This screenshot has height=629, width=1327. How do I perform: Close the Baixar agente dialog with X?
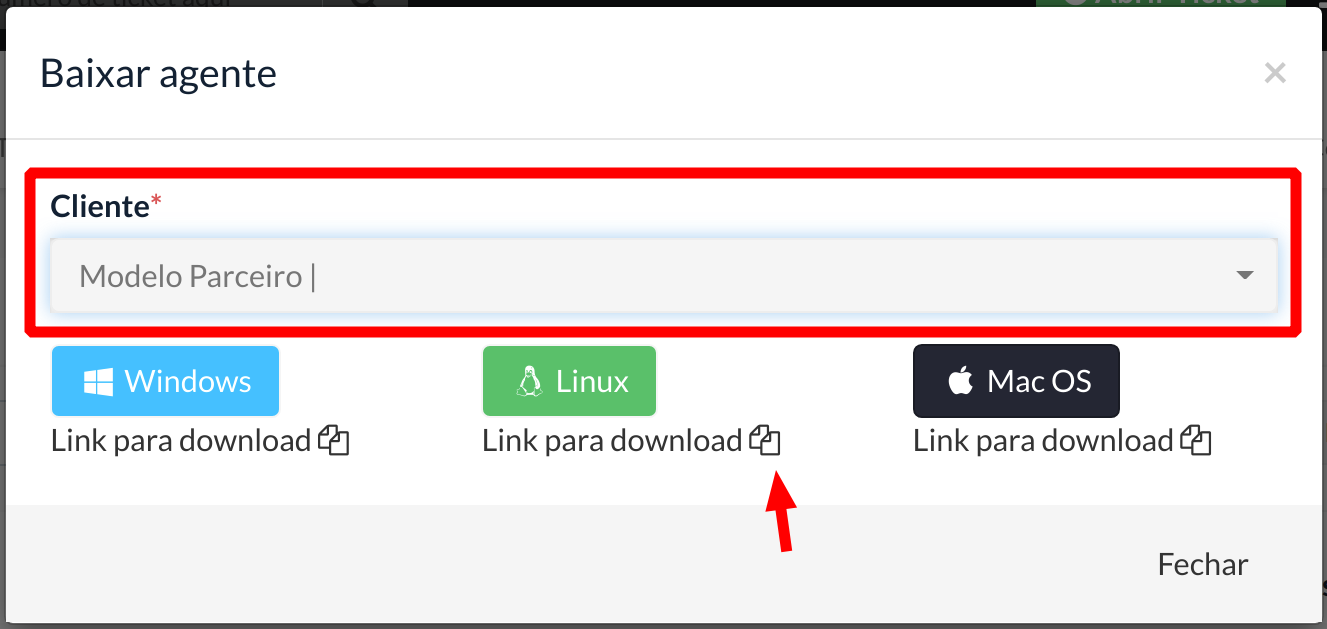(1274, 72)
